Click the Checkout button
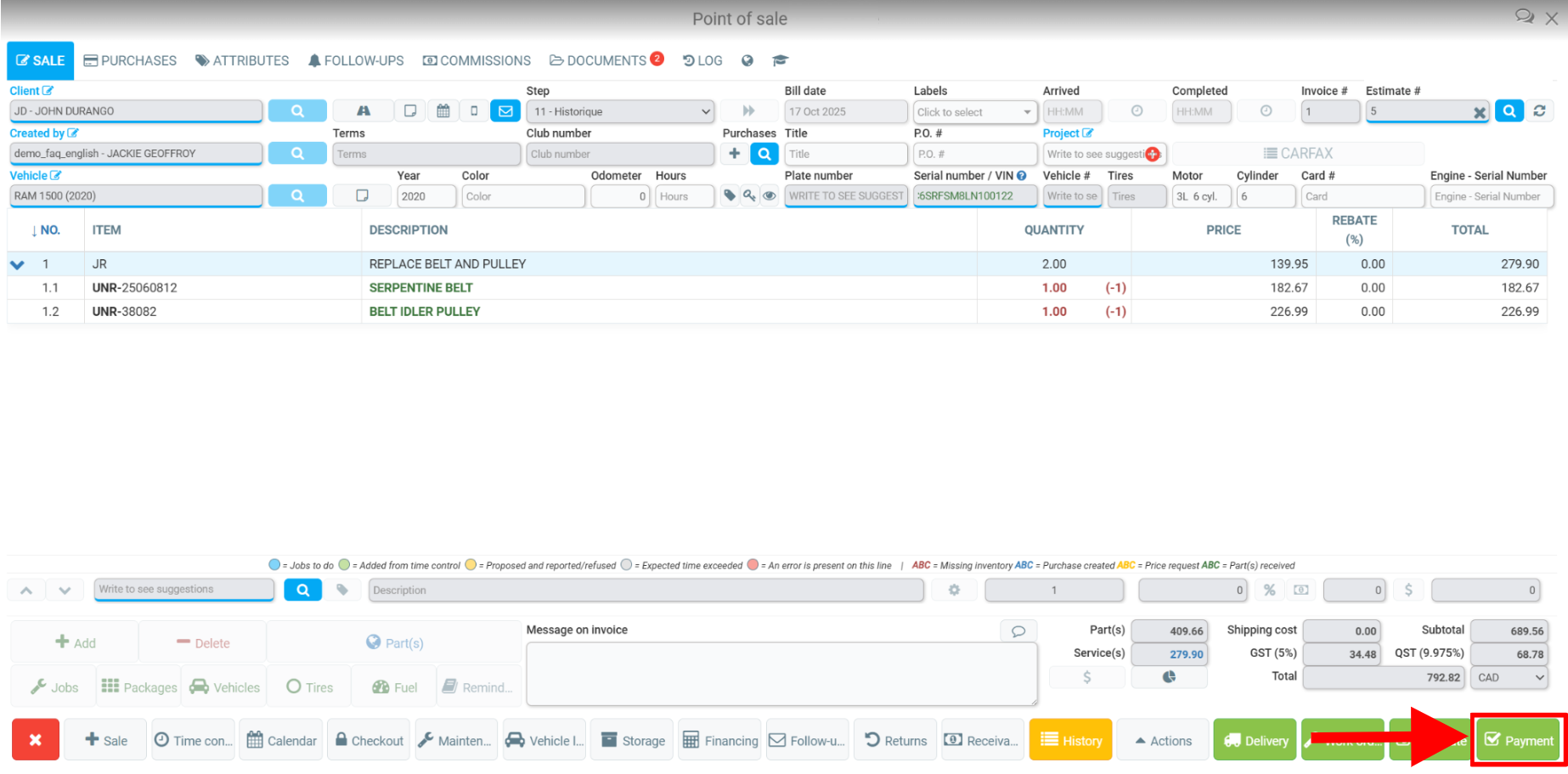This screenshot has width=1568, height=774. (x=369, y=741)
